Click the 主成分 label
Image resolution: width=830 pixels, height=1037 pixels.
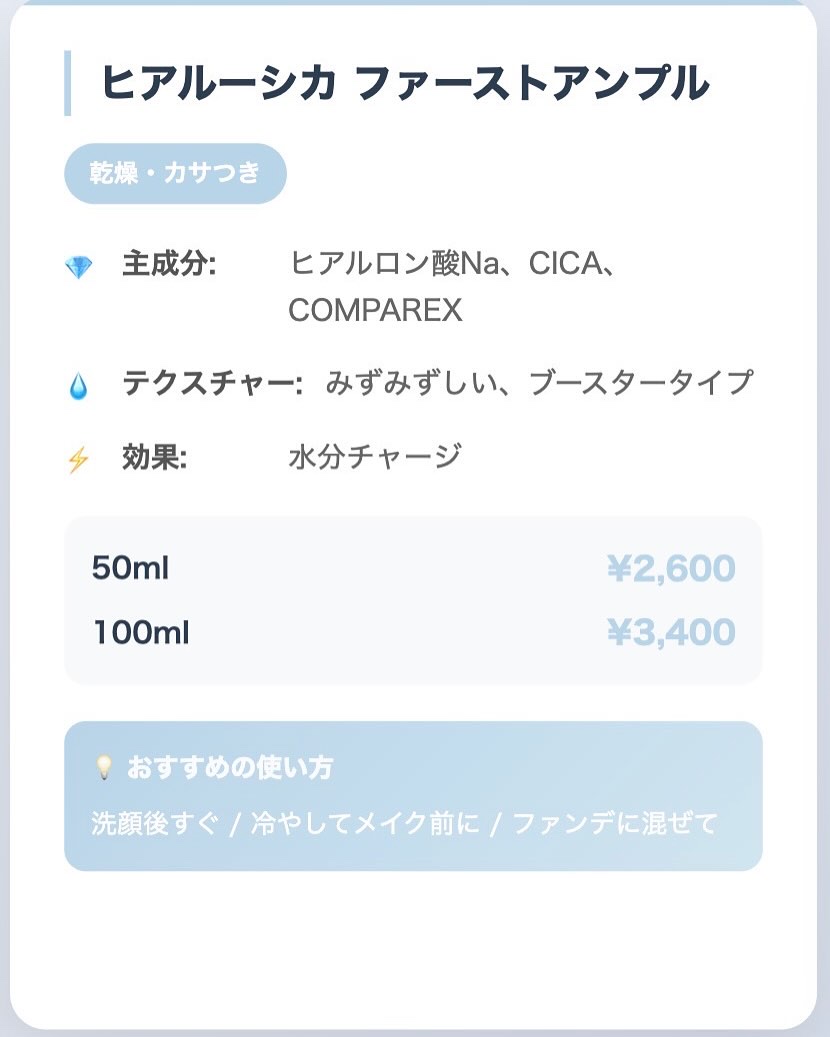coord(169,265)
